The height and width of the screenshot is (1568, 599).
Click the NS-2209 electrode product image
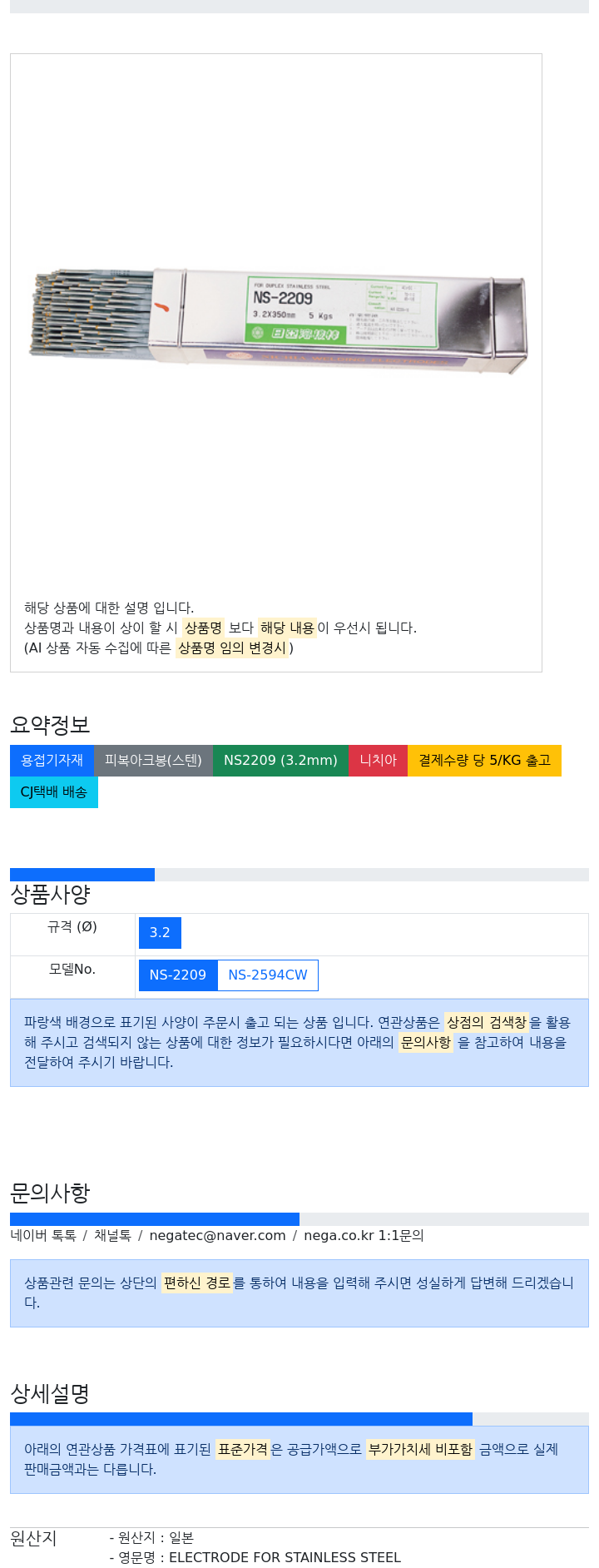(278, 320)
